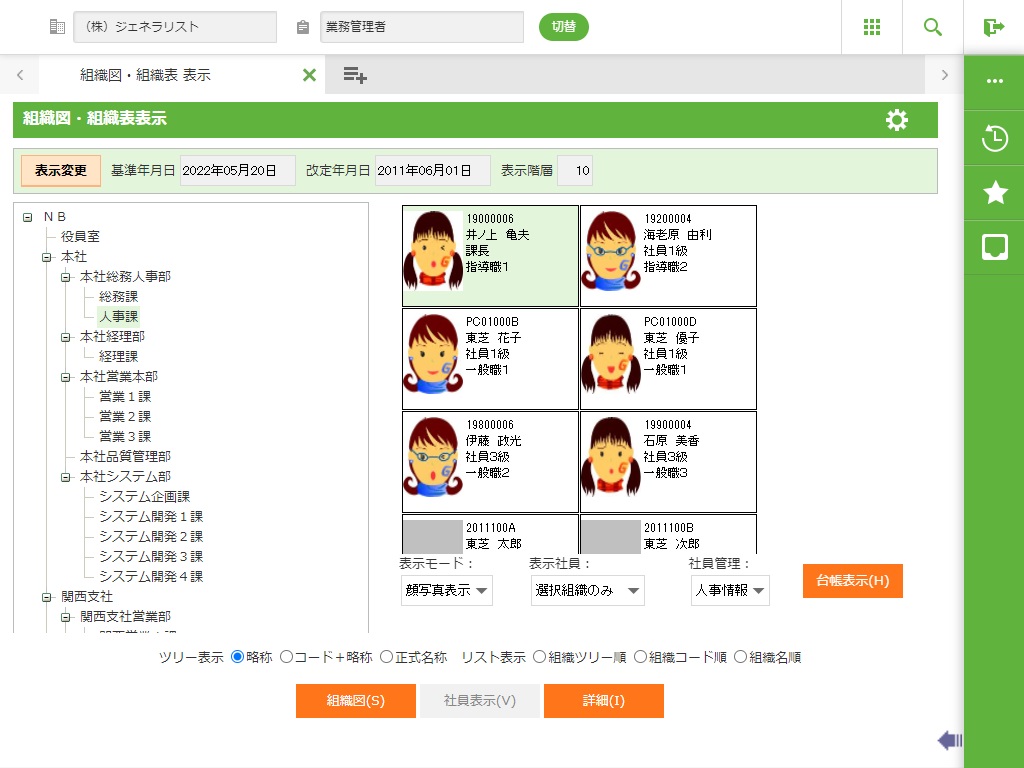Select 正式名称 radio option
The height and width of the screenshot is (768, 1024).
click(387, 657)
